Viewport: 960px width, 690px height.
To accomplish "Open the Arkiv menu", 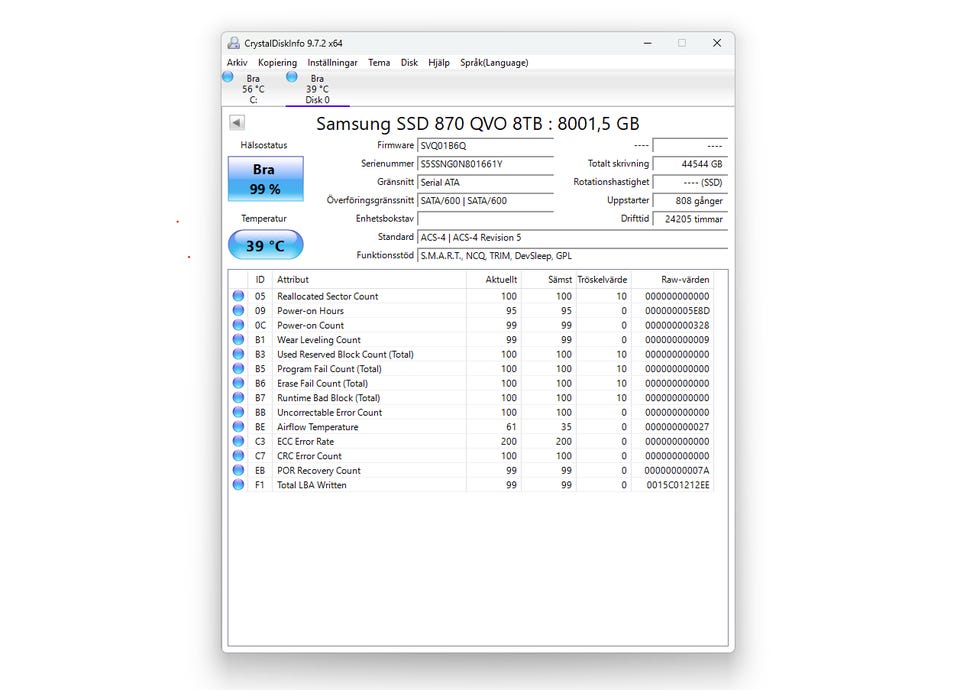I will [237, 62].
